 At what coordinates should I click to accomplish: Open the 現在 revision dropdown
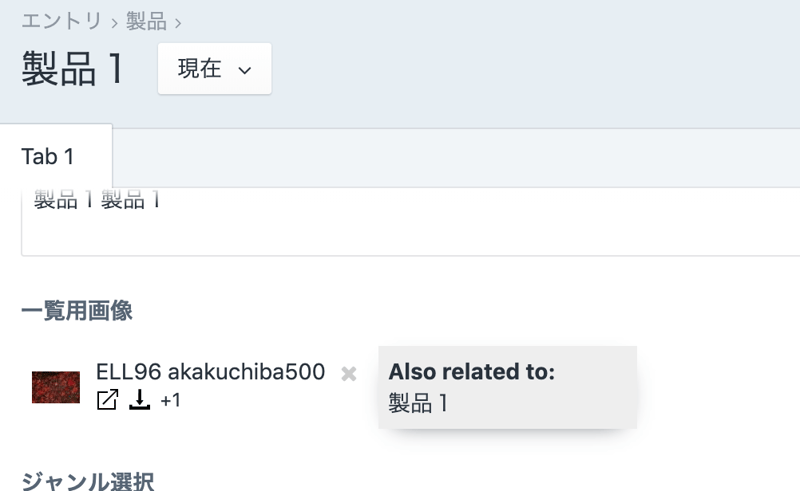(214, 69)
